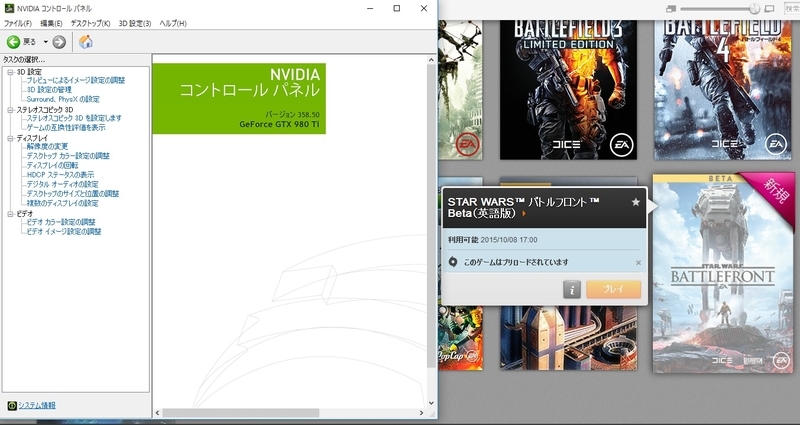Click the grey Forward arrow in NVIDIA toolbar

(x=59, y=42)
